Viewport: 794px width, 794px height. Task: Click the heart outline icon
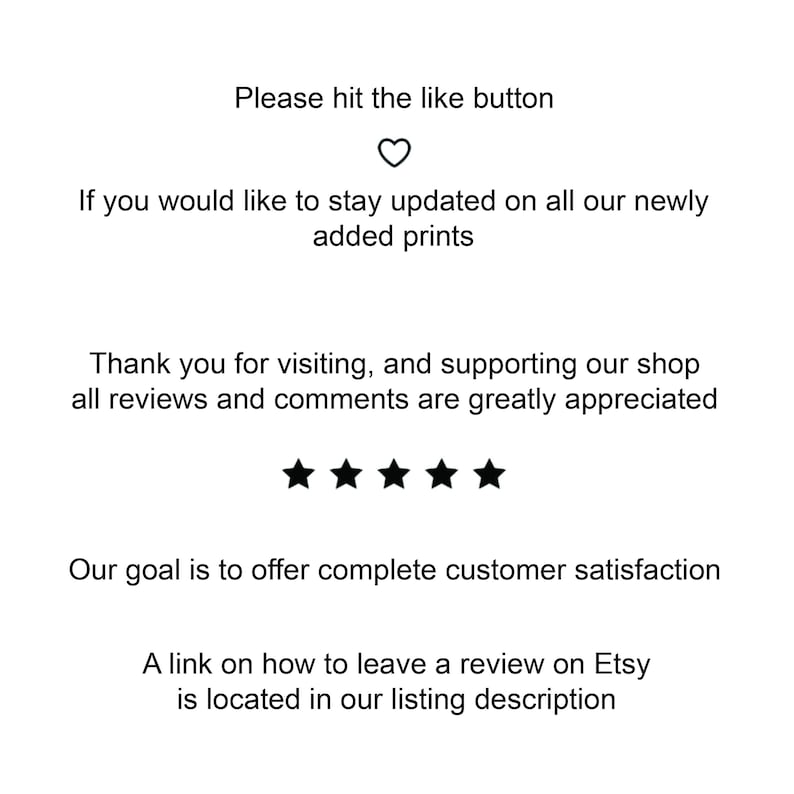click(394, 152)
